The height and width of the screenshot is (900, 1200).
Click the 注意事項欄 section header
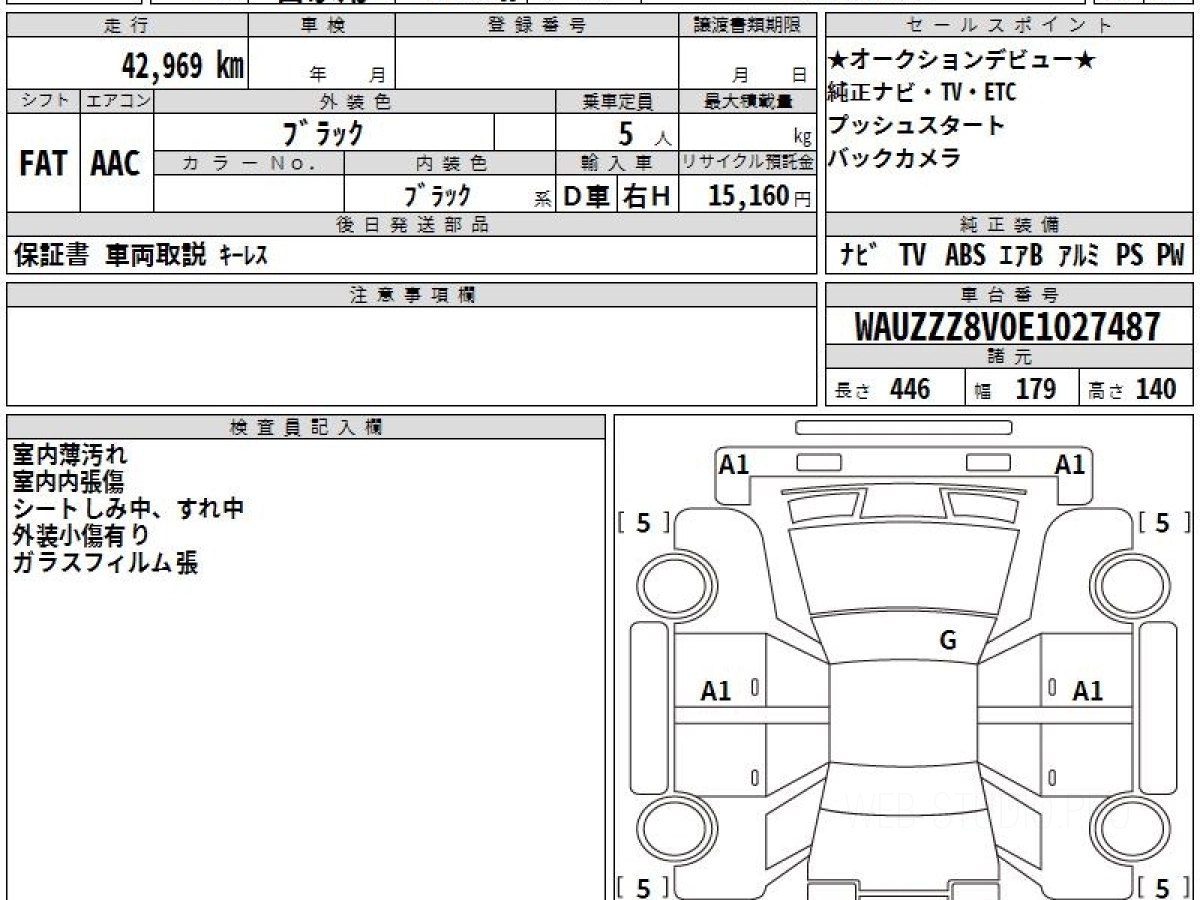coord(411,295)
